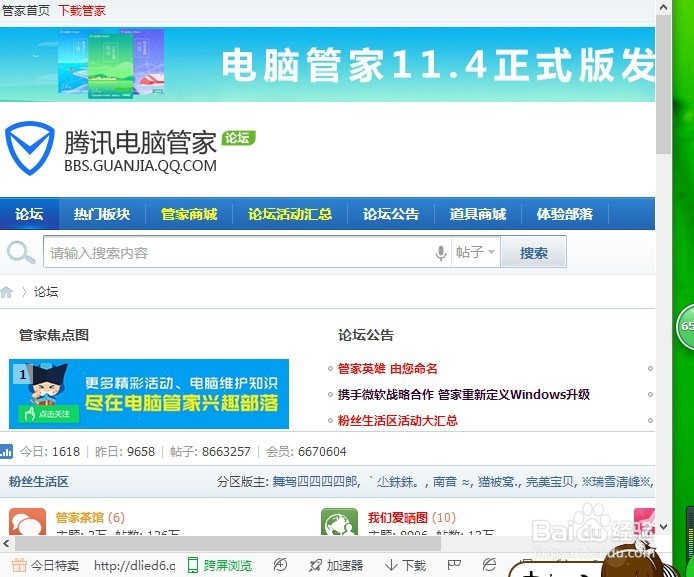Click the IE browser mode icon

489,565
